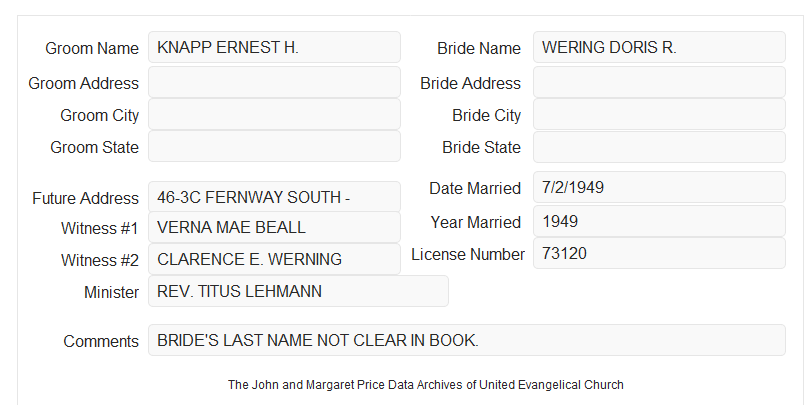This screenshot has width=805, height=405.
Task: Click the Groom Name label
Action: click(x=92, y=48)
